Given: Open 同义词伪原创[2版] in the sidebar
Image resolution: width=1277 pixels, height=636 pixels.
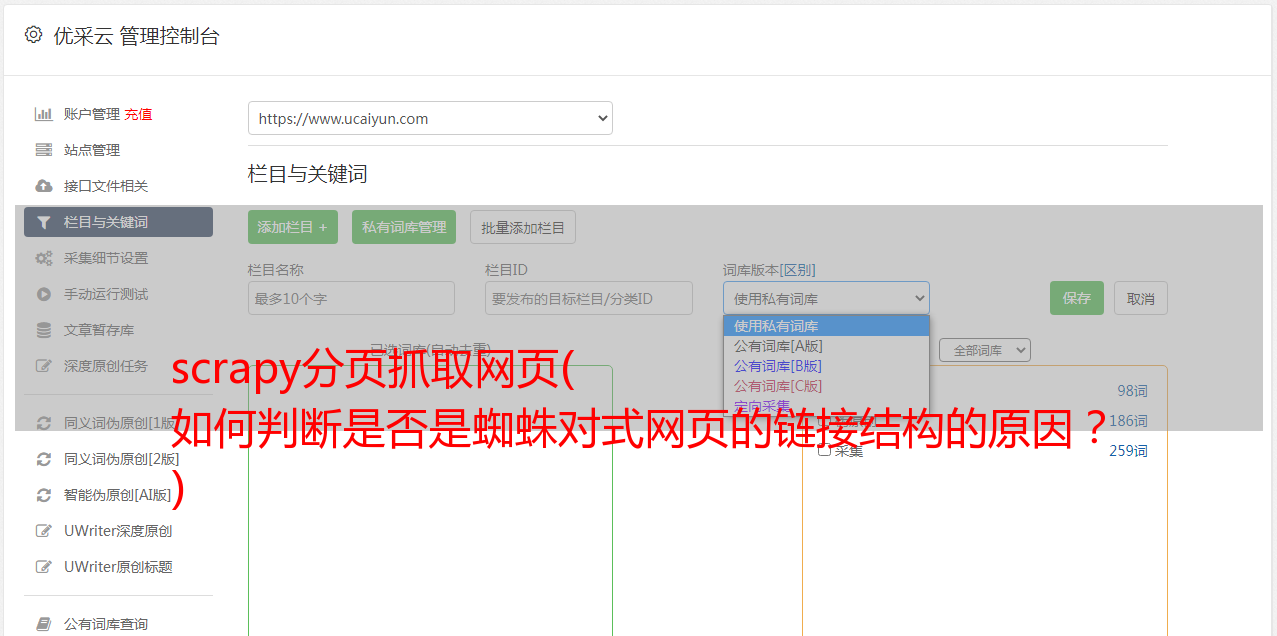Looking at the screenshot, I should click(122, 459).
